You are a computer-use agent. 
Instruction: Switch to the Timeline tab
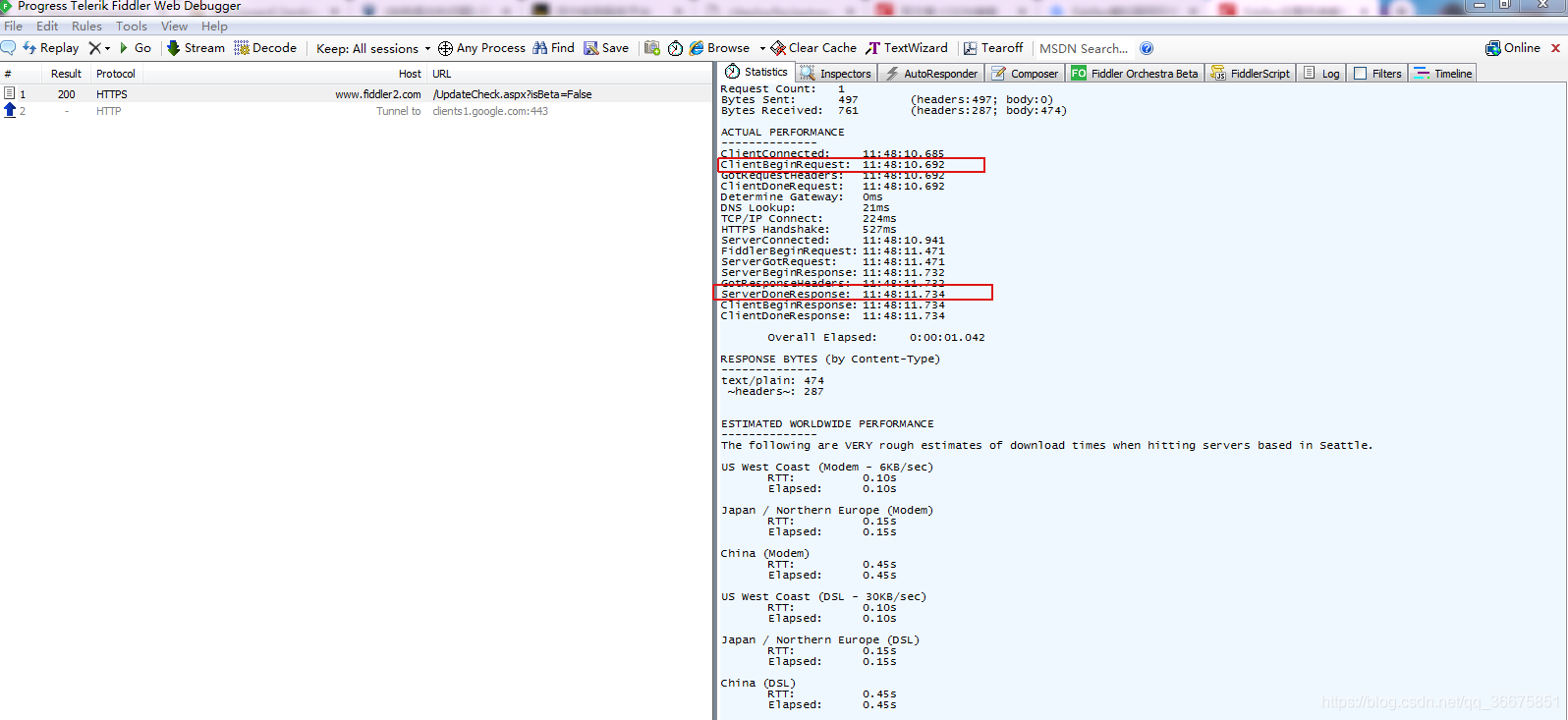tap(1443, 74)
